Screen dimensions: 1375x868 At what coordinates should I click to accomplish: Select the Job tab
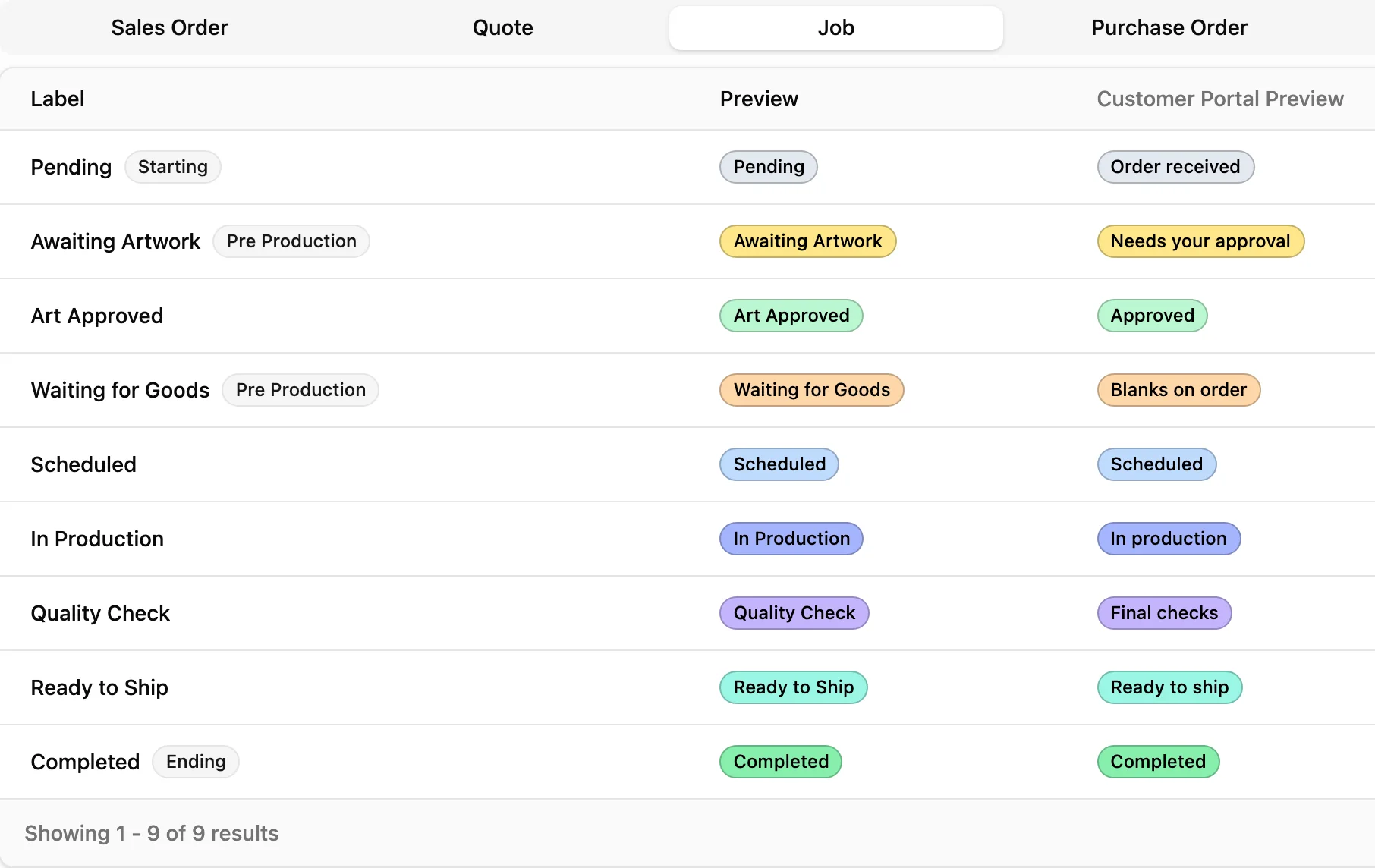click(835, 28)
